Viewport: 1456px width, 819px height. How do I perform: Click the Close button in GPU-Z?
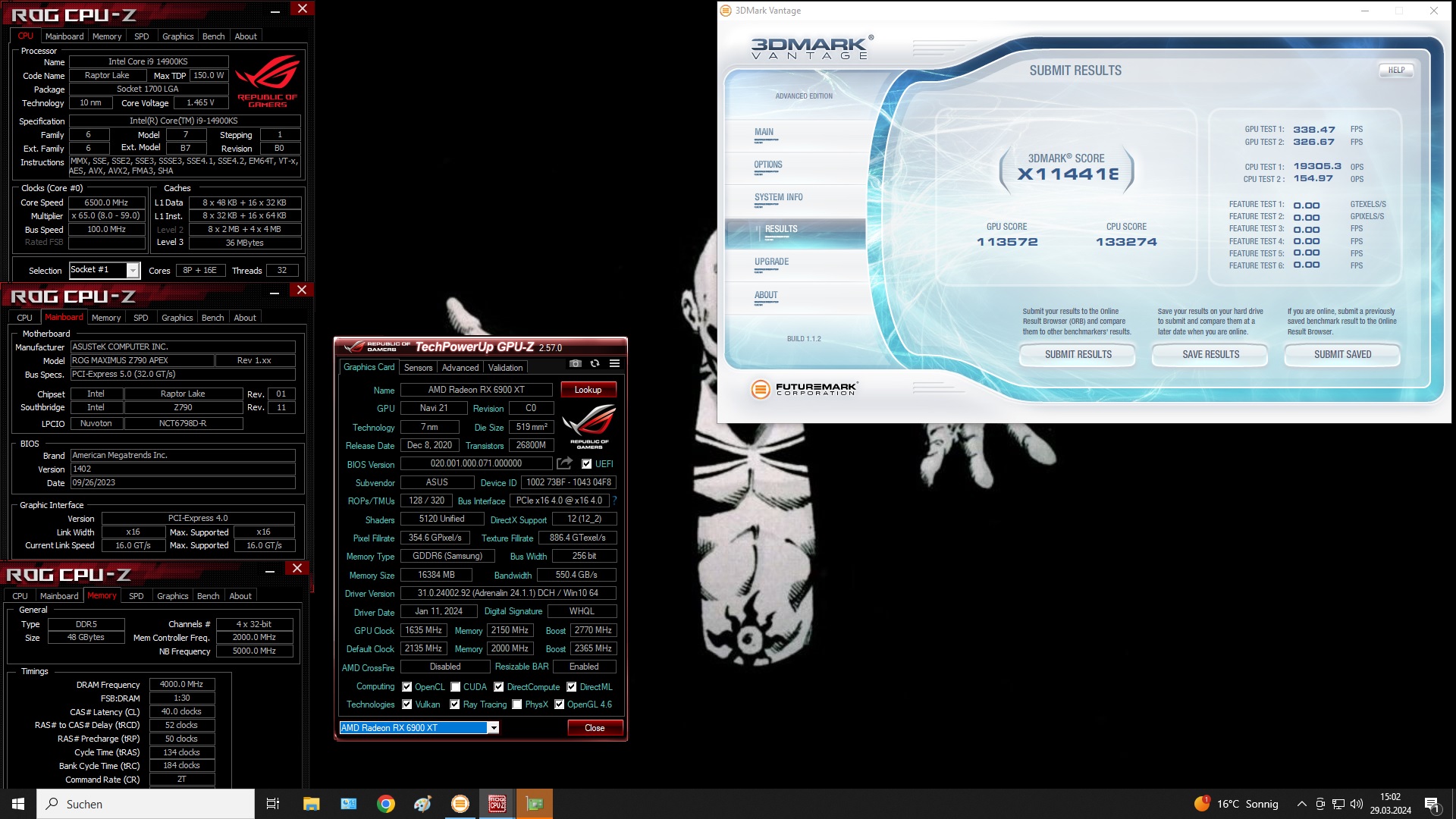(x=595, y=728)
